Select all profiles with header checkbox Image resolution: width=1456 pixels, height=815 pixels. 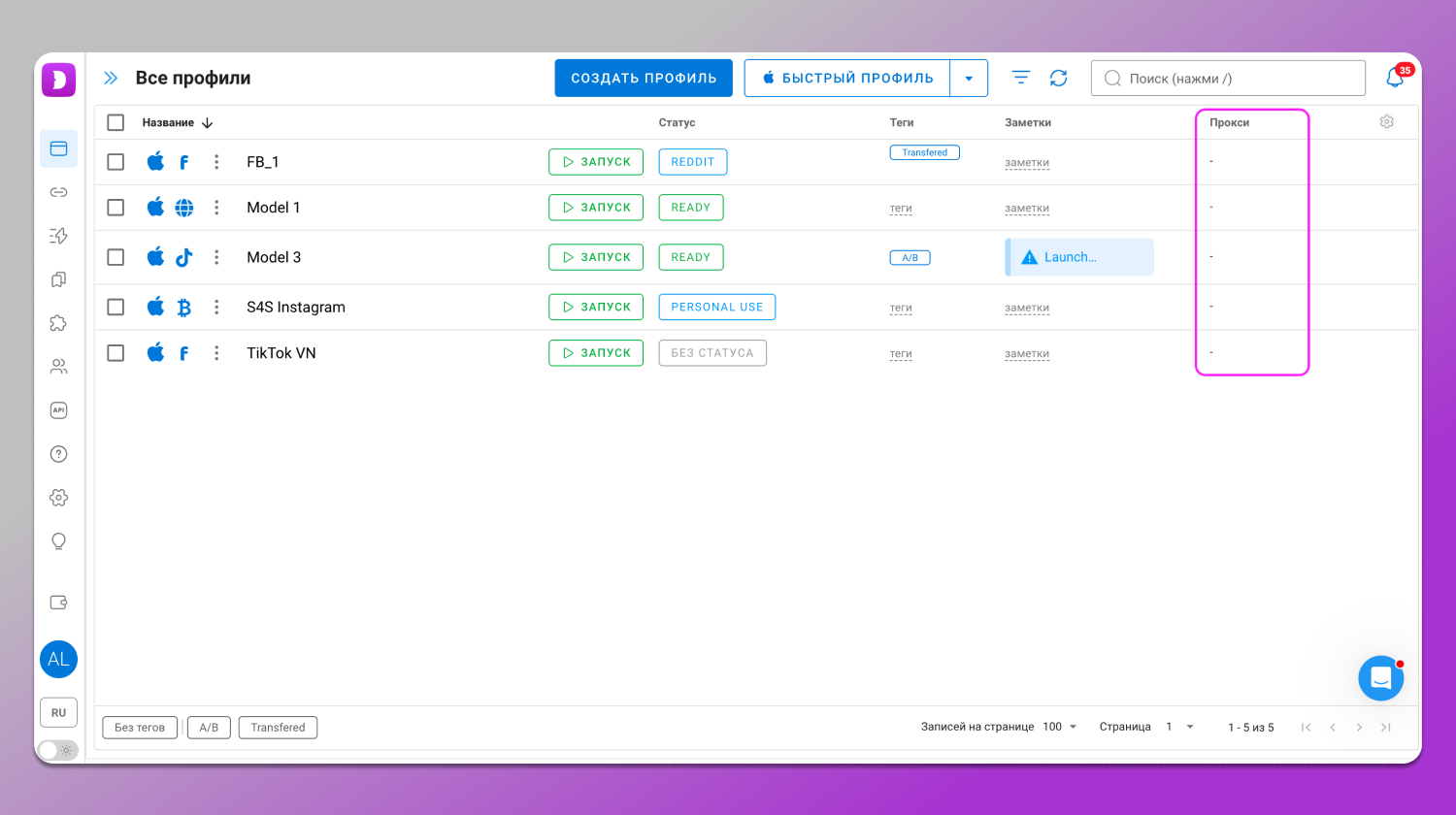[x=116, y=122]
